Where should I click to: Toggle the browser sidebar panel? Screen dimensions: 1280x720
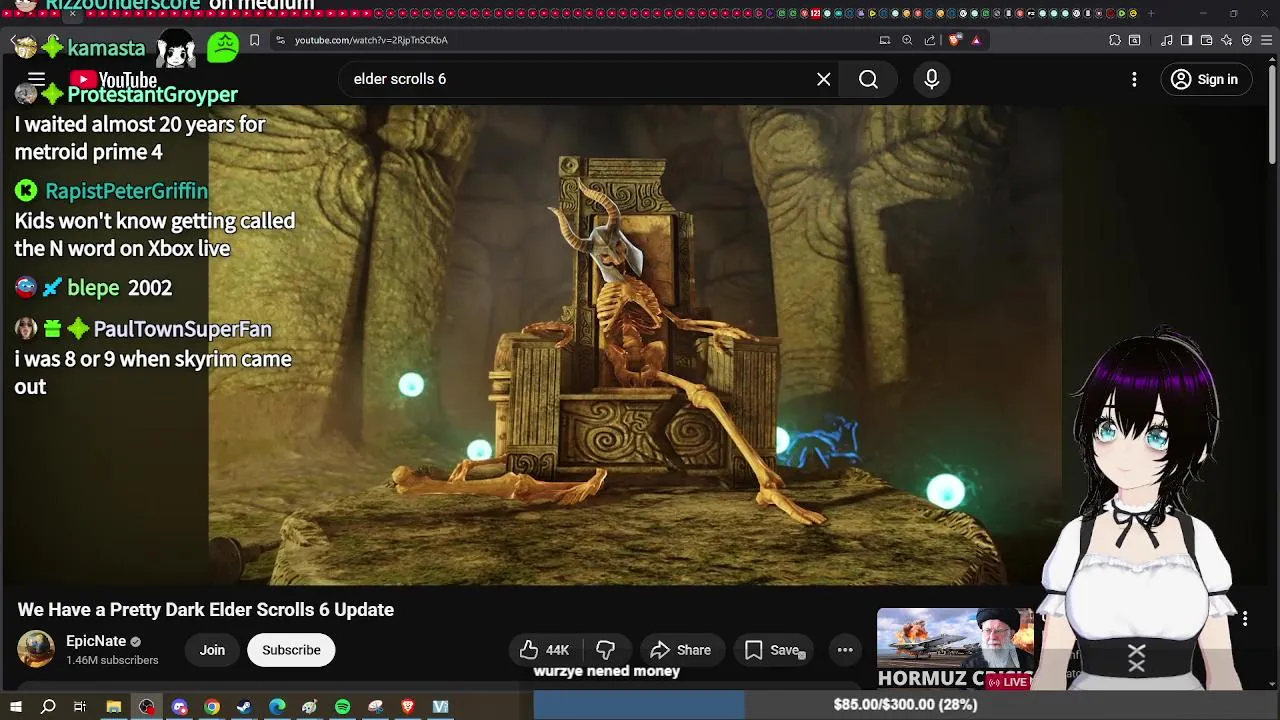(x=1186, y=40)
